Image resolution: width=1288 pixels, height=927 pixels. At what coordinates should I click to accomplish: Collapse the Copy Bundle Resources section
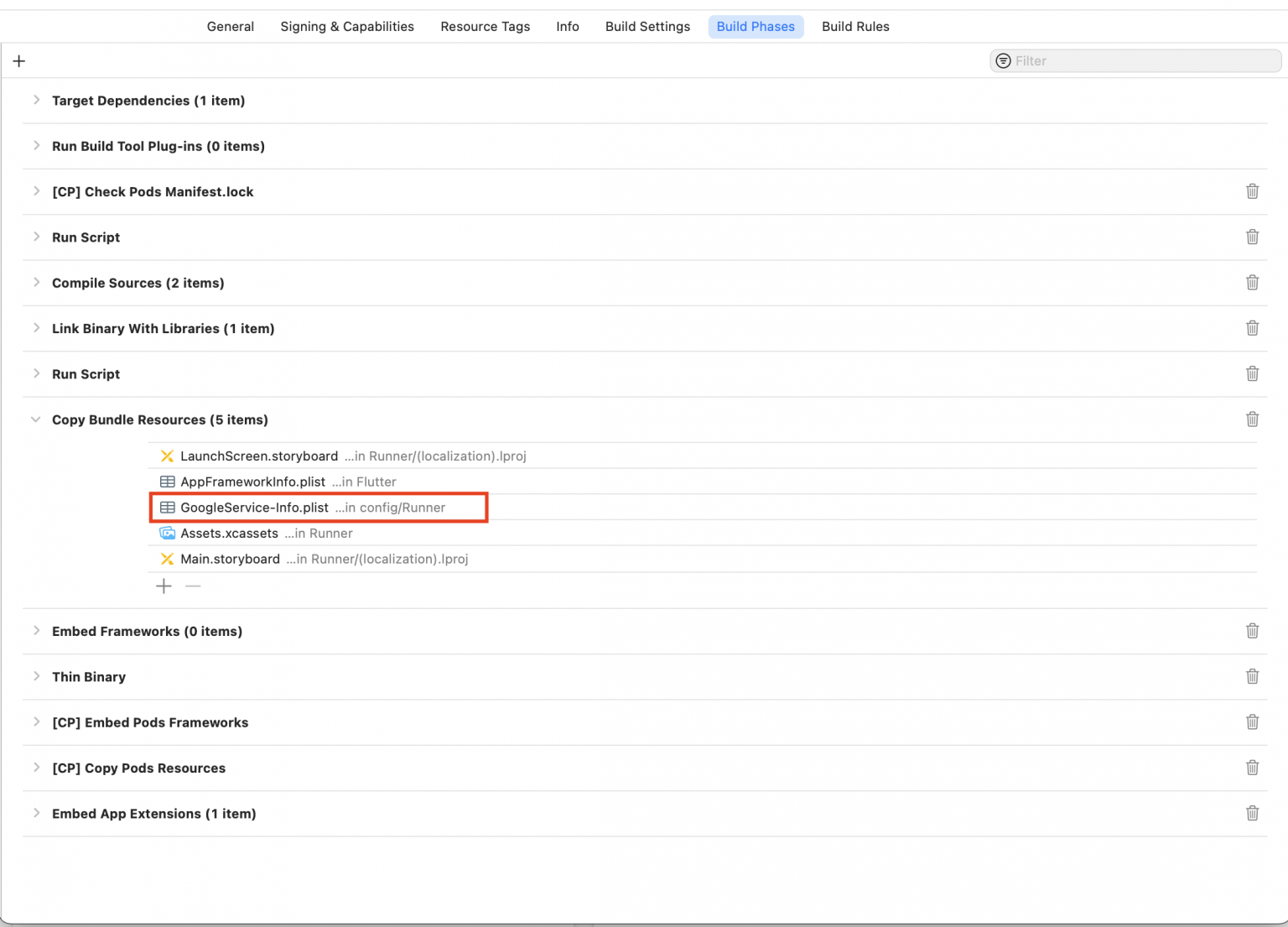(36, 419)
